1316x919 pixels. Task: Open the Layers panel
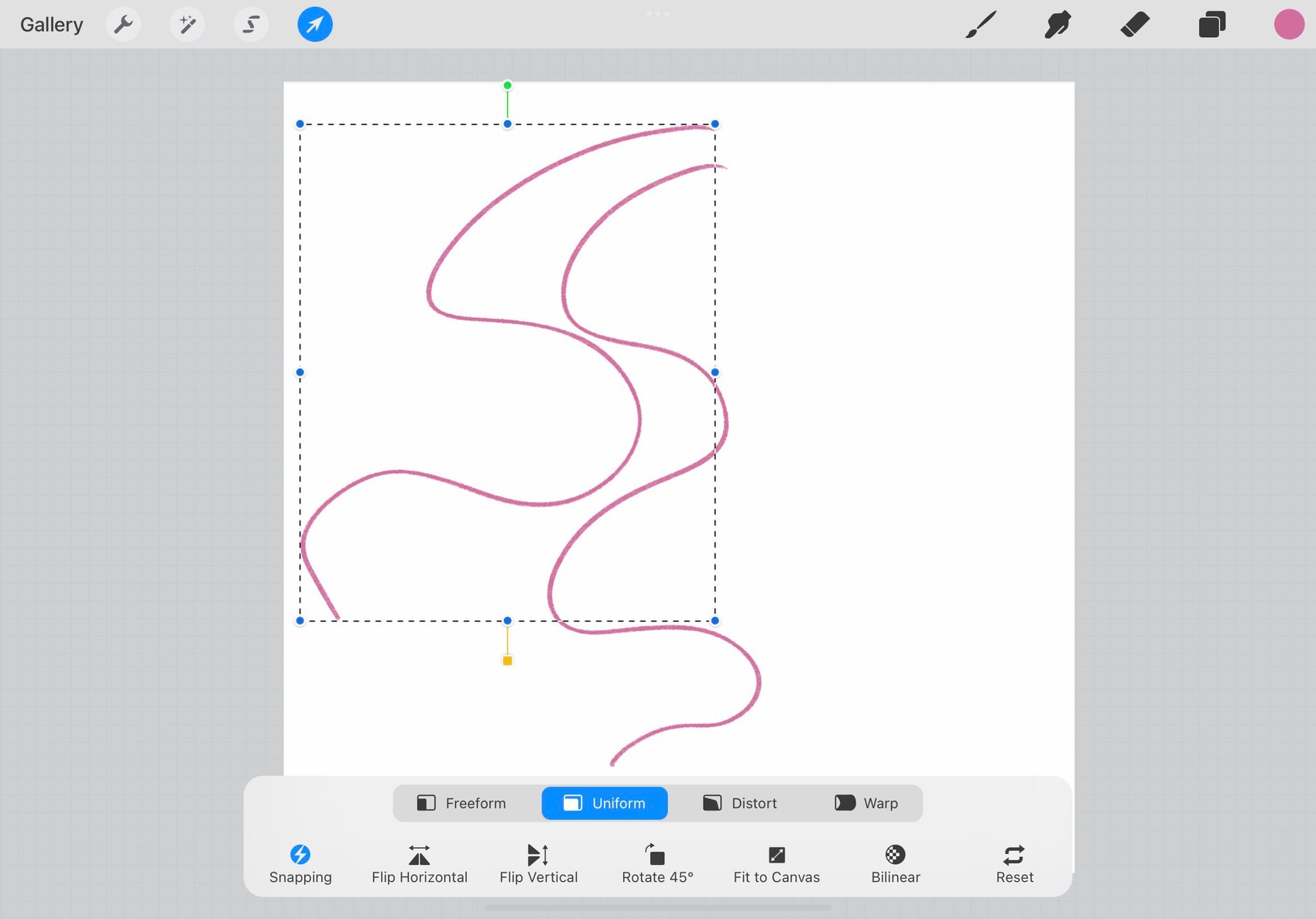1212,25
